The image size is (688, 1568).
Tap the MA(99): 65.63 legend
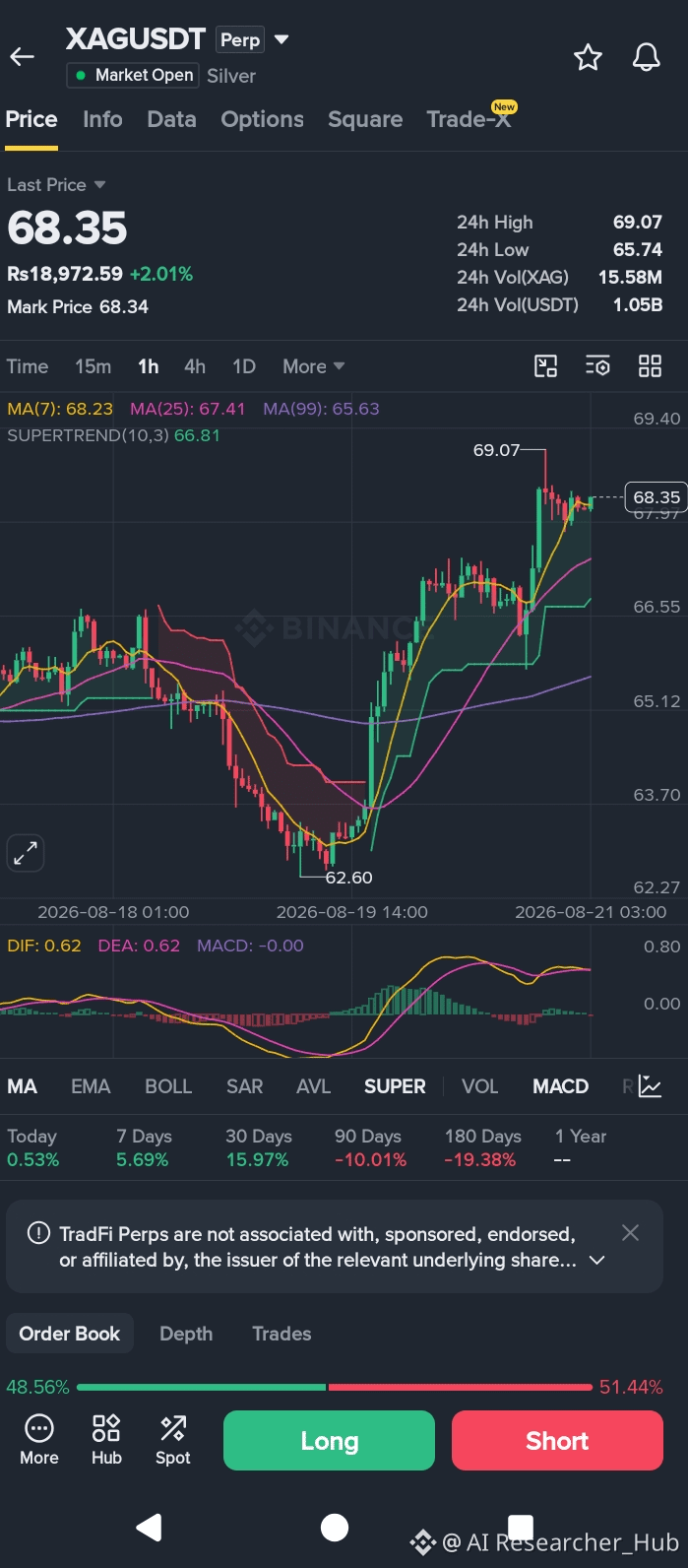pos(321,409)
